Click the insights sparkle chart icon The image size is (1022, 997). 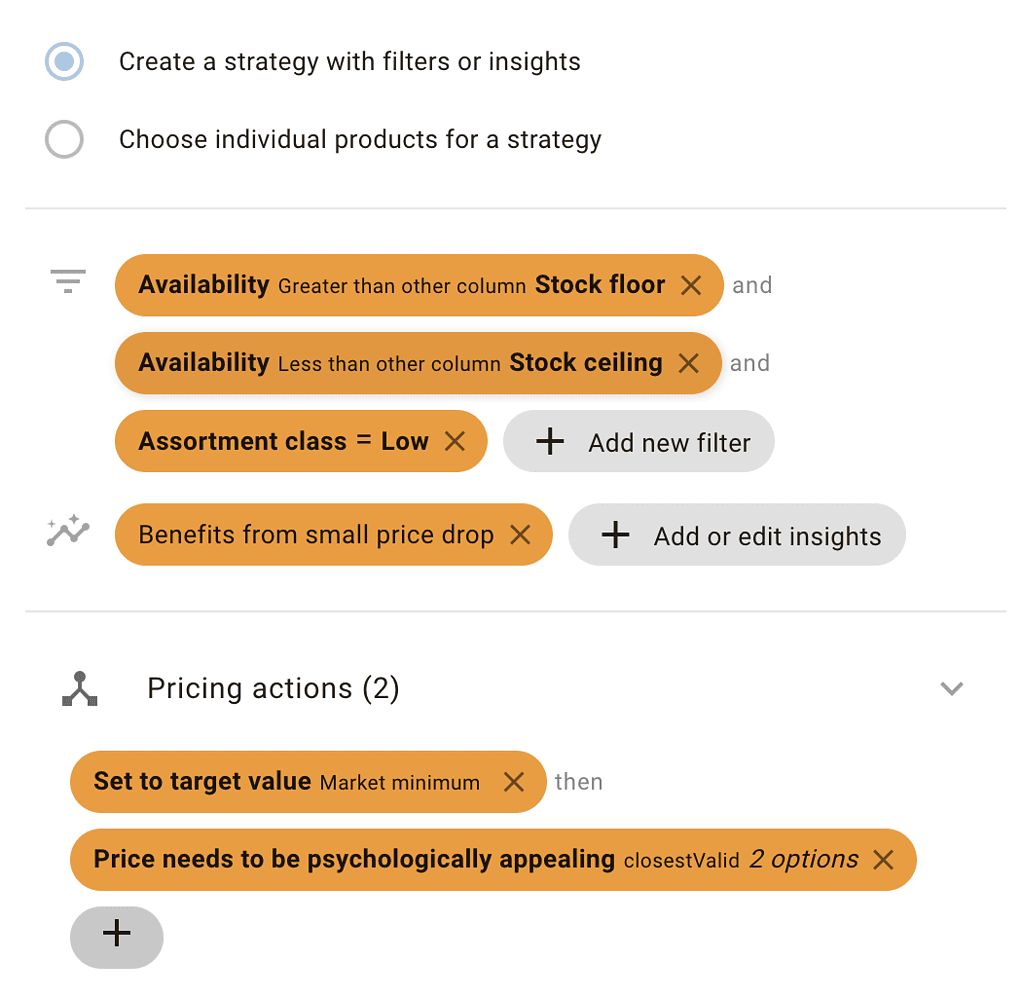68,532
